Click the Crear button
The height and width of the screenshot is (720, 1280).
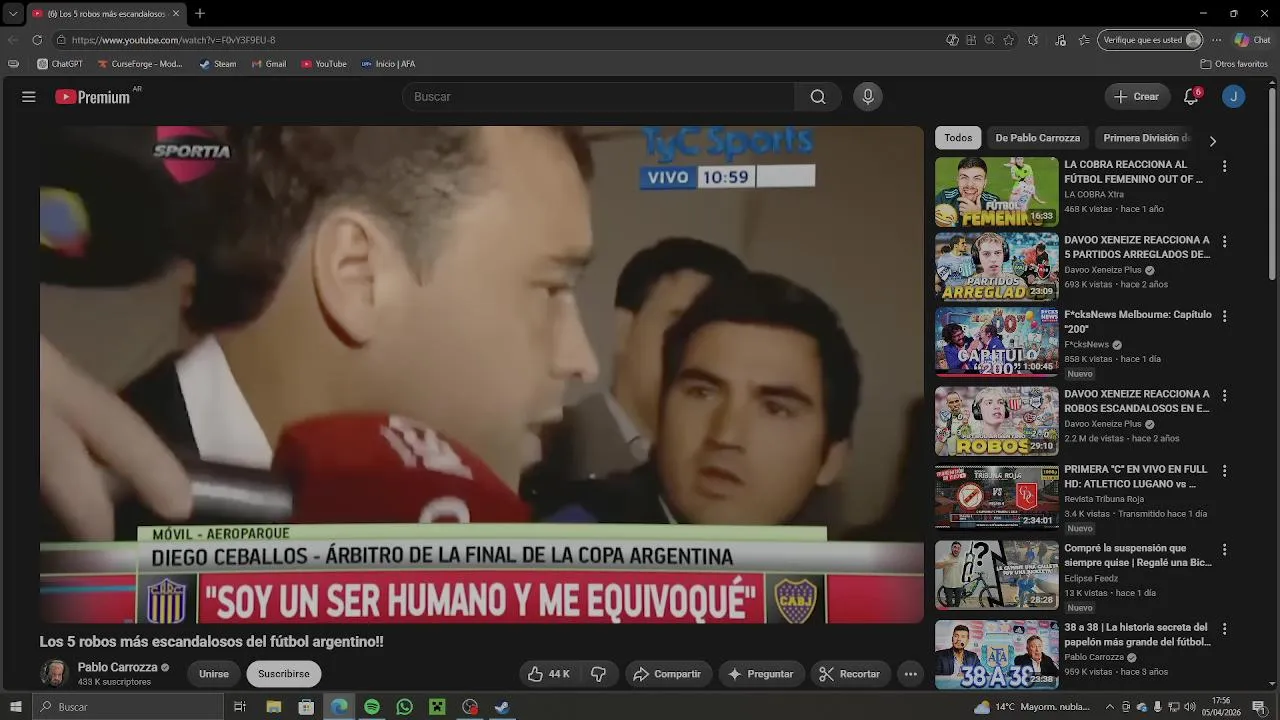coord(1137,97)
